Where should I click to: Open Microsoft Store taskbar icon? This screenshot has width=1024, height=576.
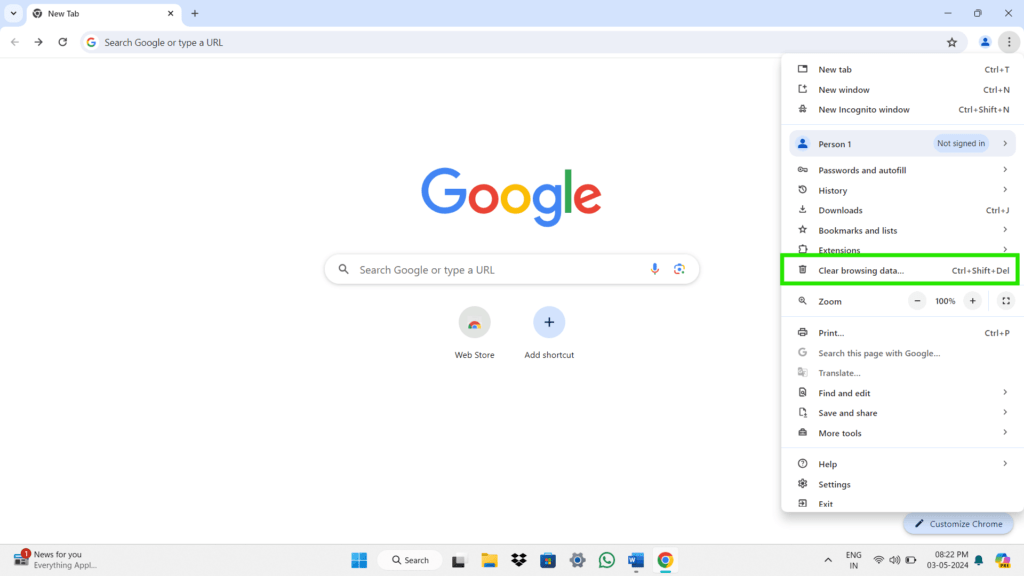[548, 560]
